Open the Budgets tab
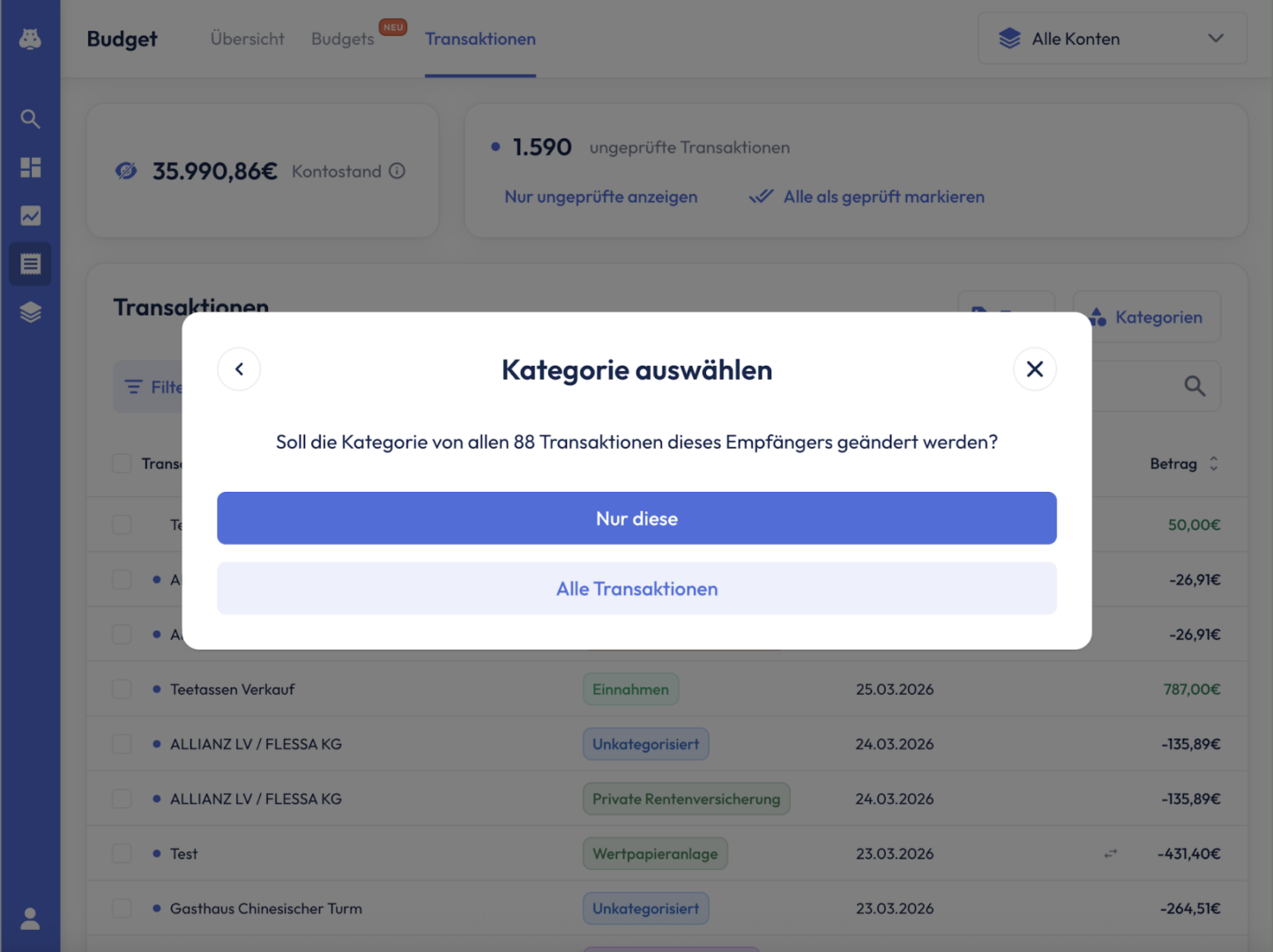The image size is (1273, 952). coord(342,39)
